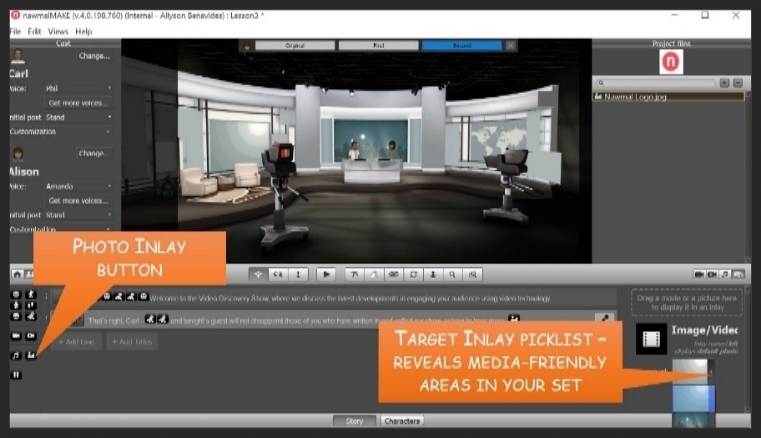Screen dimensions: 761x438
Task: Close the preview tab bar with X
Action: 511,46
